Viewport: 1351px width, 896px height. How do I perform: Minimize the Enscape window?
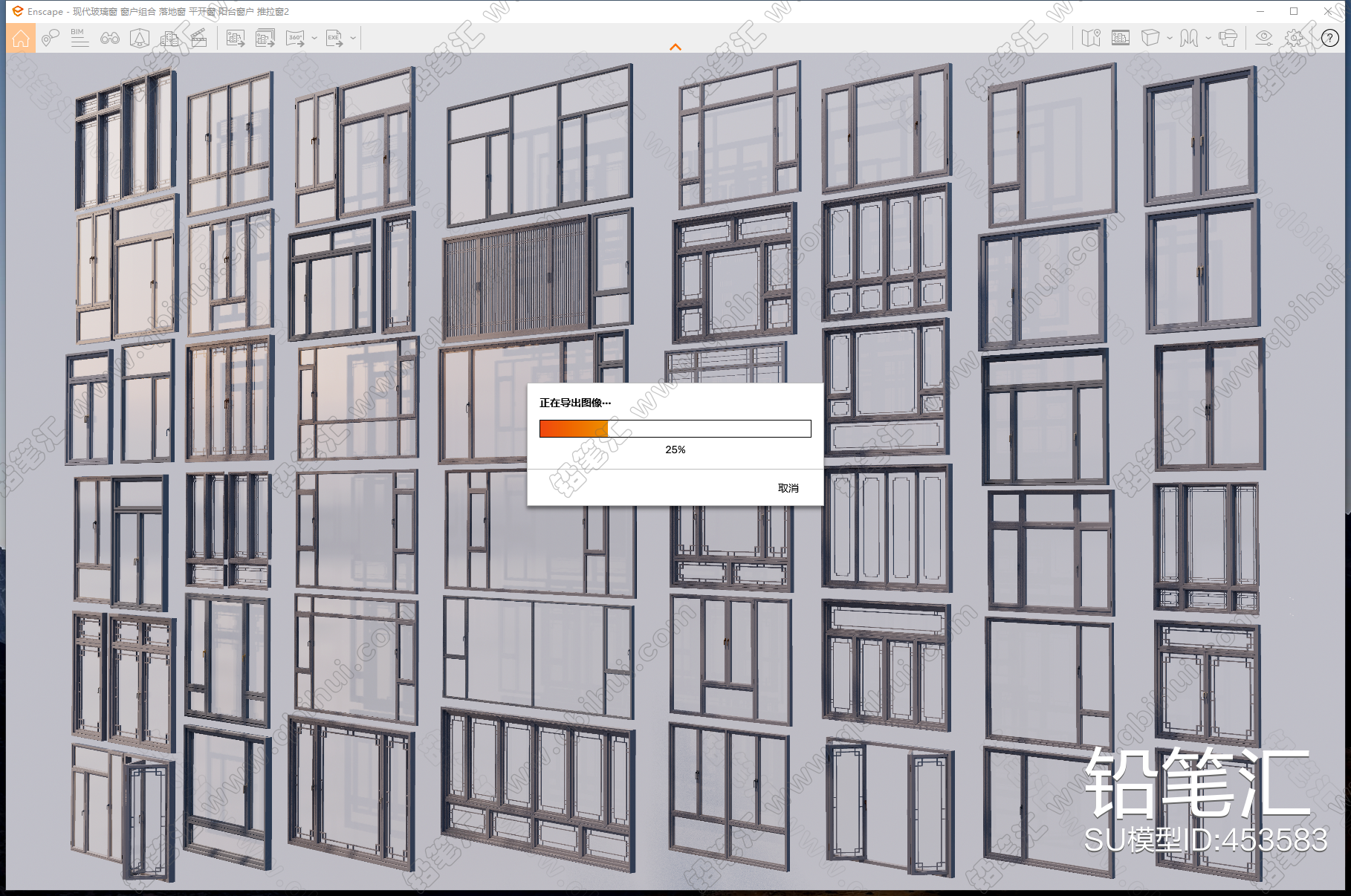[1260, 11]
